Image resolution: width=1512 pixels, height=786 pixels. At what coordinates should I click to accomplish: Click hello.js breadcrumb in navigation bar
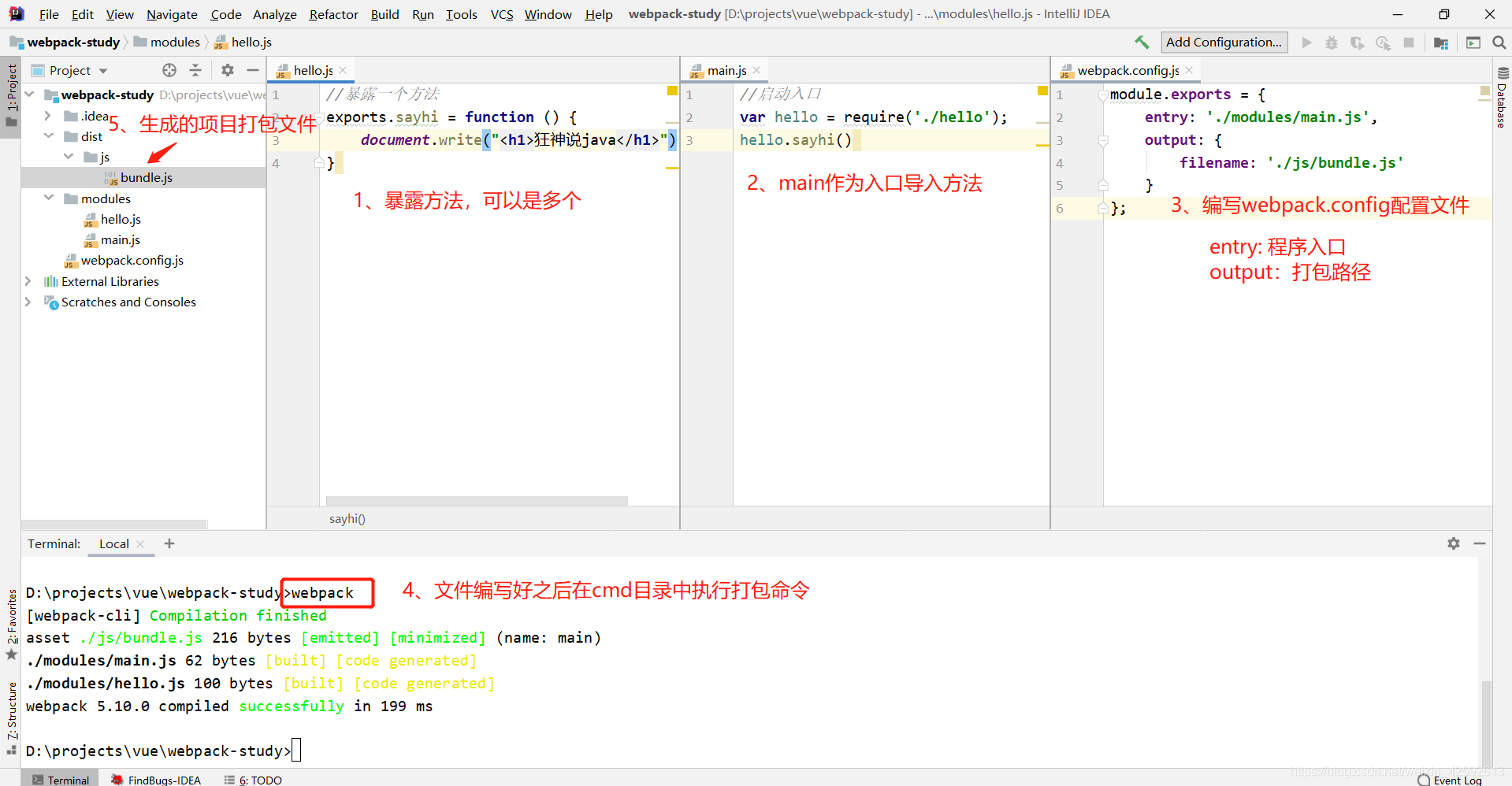[x=243, y=42]
